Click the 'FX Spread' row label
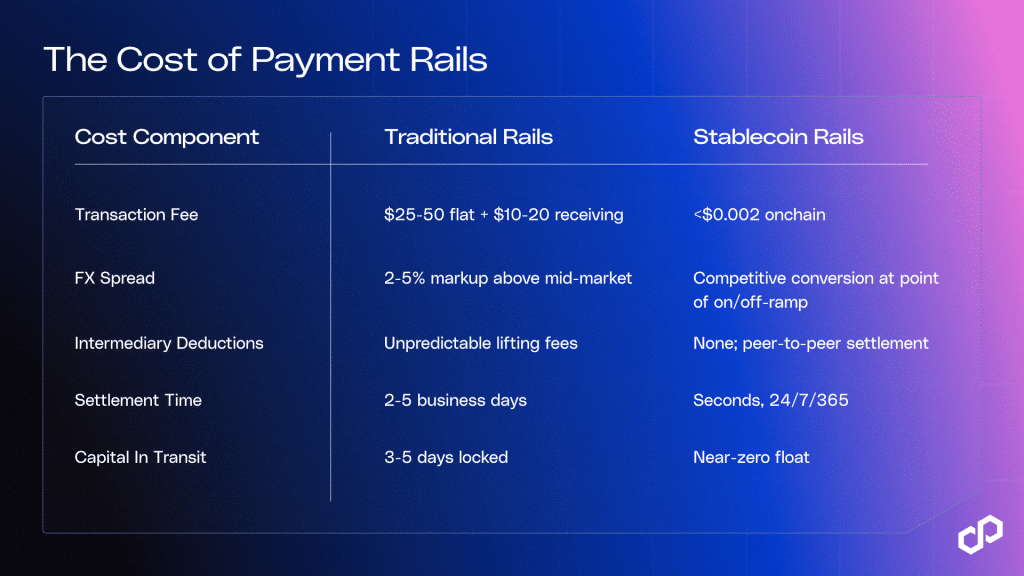This screenshot has height=576, width=1024. point(115,278)
